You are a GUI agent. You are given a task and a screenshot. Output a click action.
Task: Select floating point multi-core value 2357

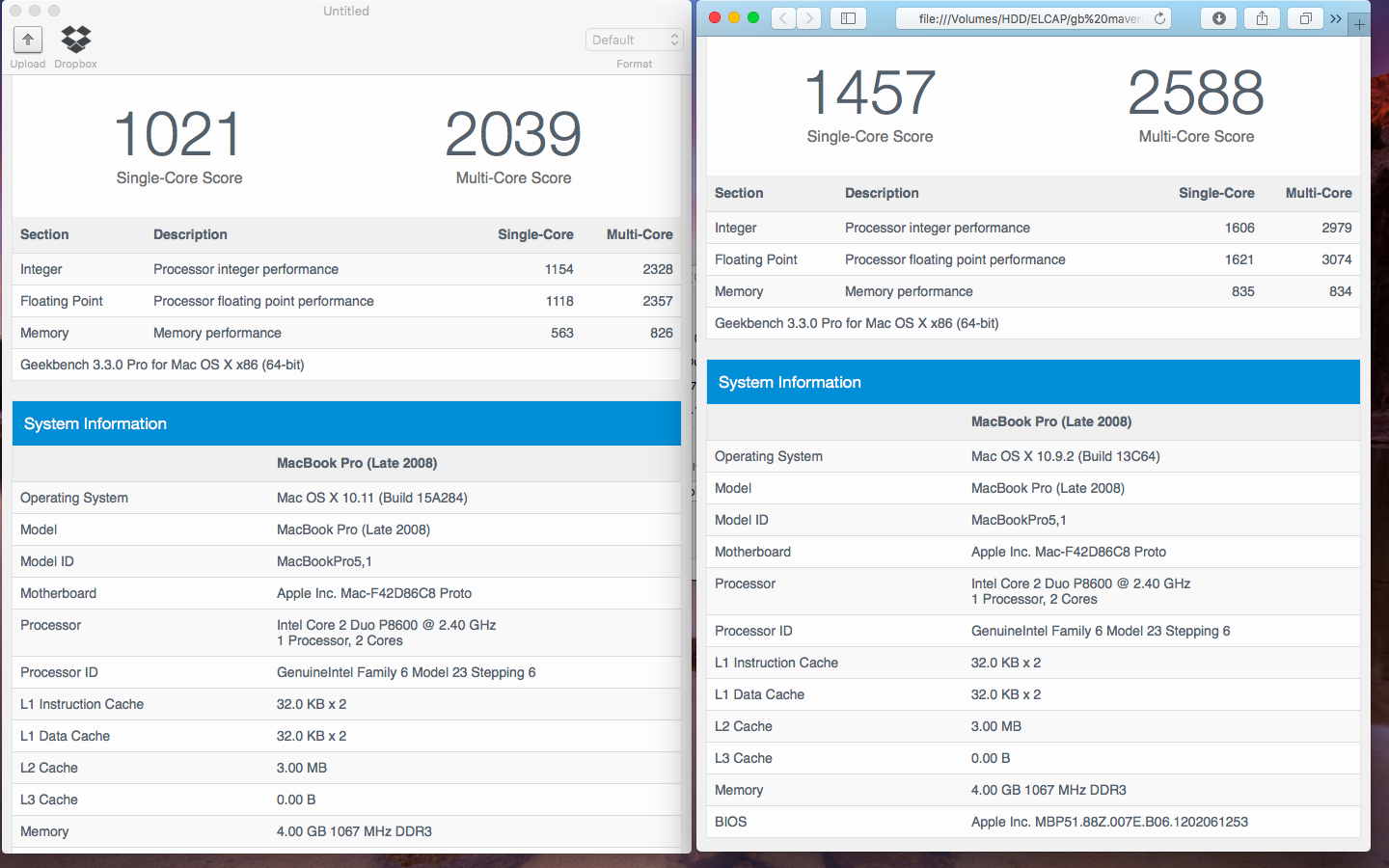(658, 301)
